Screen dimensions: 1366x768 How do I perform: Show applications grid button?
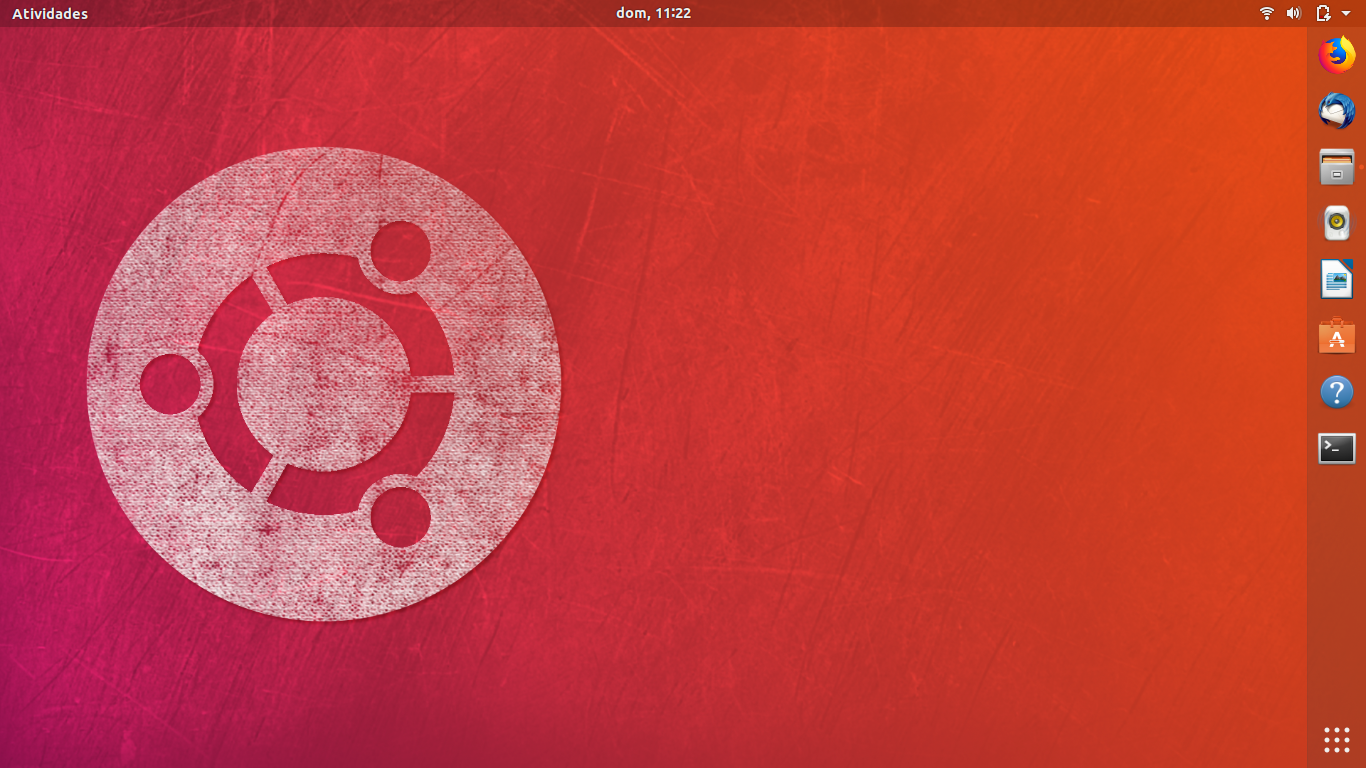[x=1337, y=740]
